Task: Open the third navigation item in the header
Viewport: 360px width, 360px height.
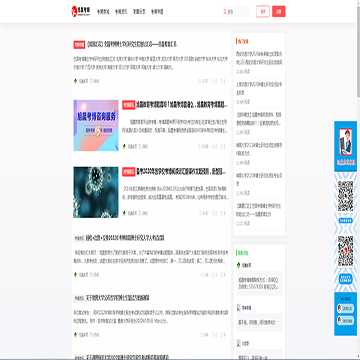Action: [x=138, y=12]
